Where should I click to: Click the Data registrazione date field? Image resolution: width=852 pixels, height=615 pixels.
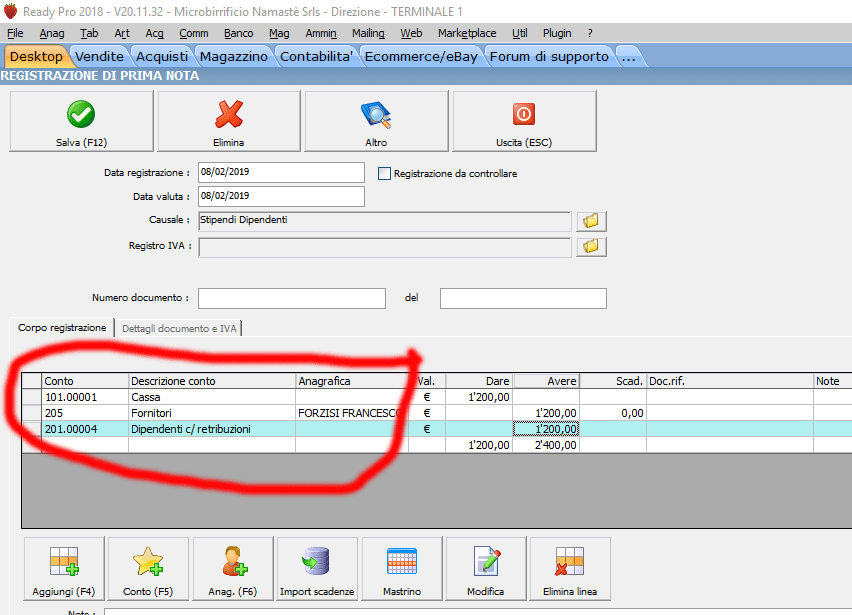point(281,172)
